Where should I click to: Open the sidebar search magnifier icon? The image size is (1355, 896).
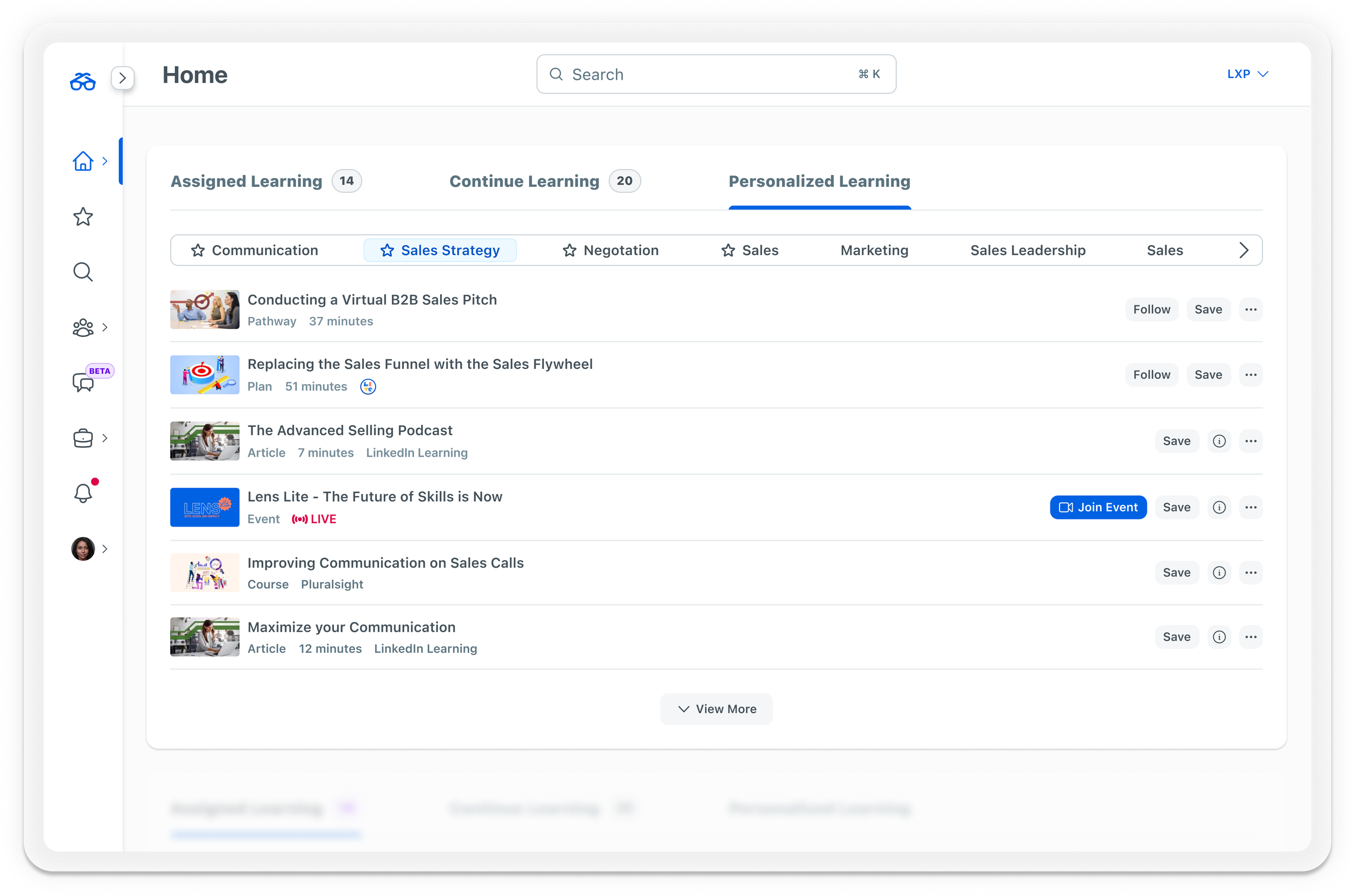click(83, 272)
